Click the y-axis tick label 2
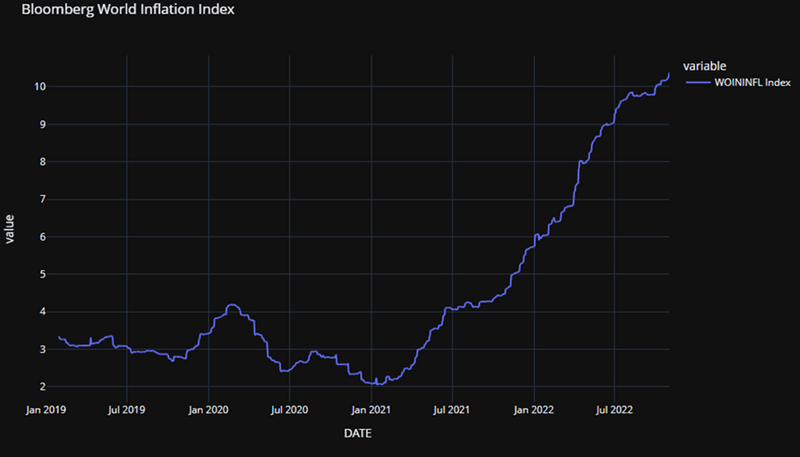The height and width of the screenshot is (457, 800). click(43, 387)
